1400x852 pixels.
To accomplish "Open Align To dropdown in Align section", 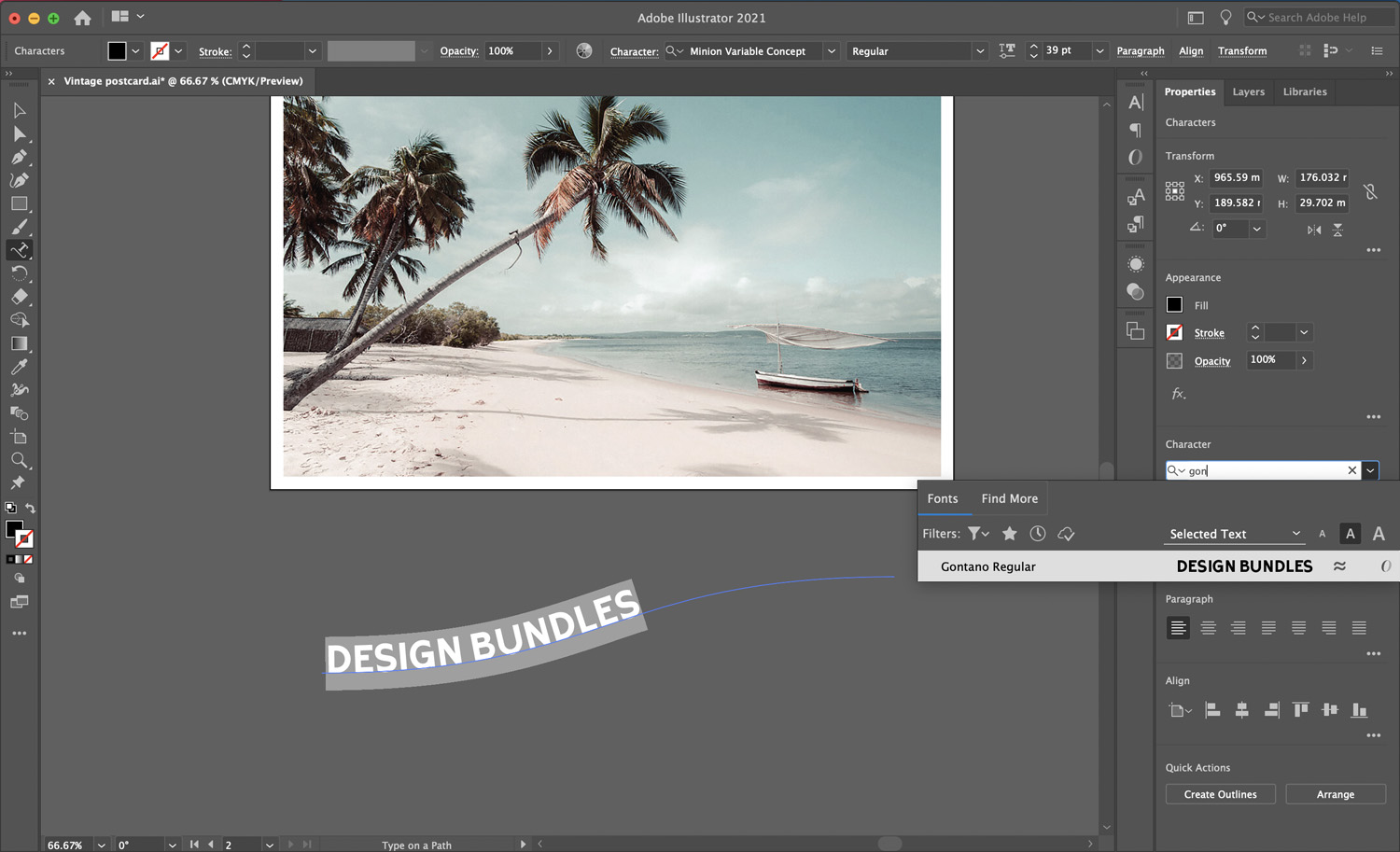I will point(1180,710).
